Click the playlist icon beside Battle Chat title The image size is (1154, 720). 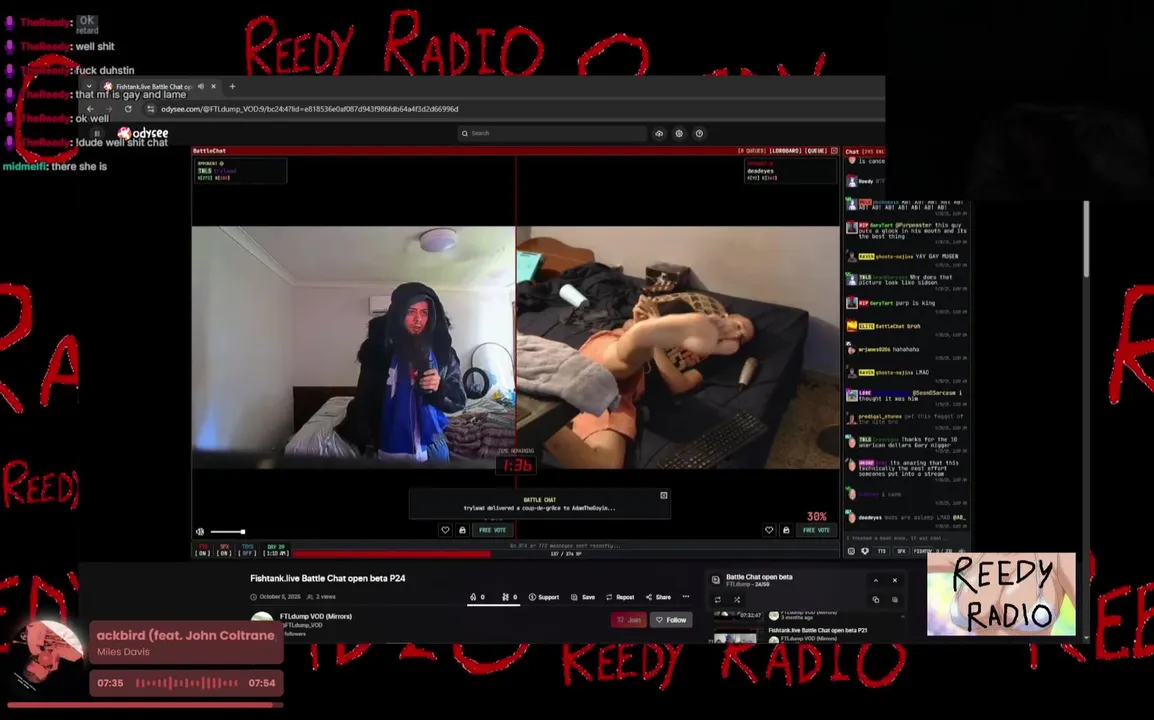click(x=715, y=580)
